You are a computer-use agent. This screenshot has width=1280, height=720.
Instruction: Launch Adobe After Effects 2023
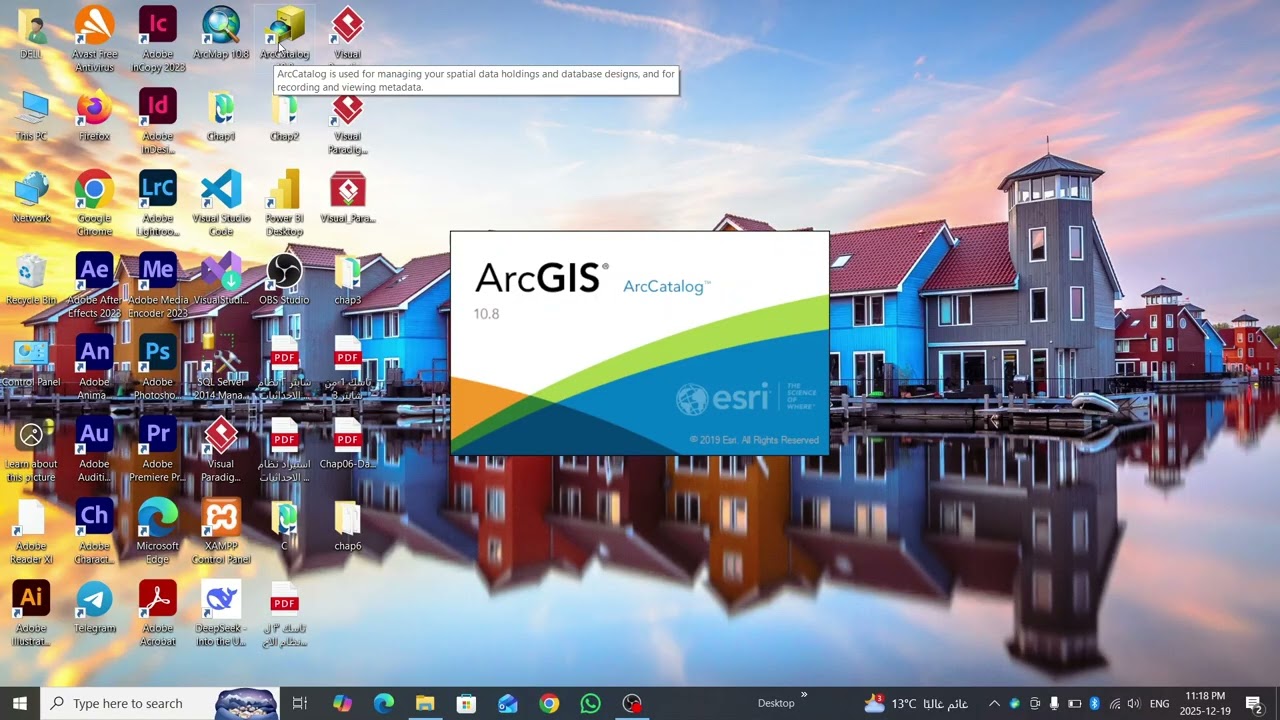pyautogui.click(x=95, y=285)
